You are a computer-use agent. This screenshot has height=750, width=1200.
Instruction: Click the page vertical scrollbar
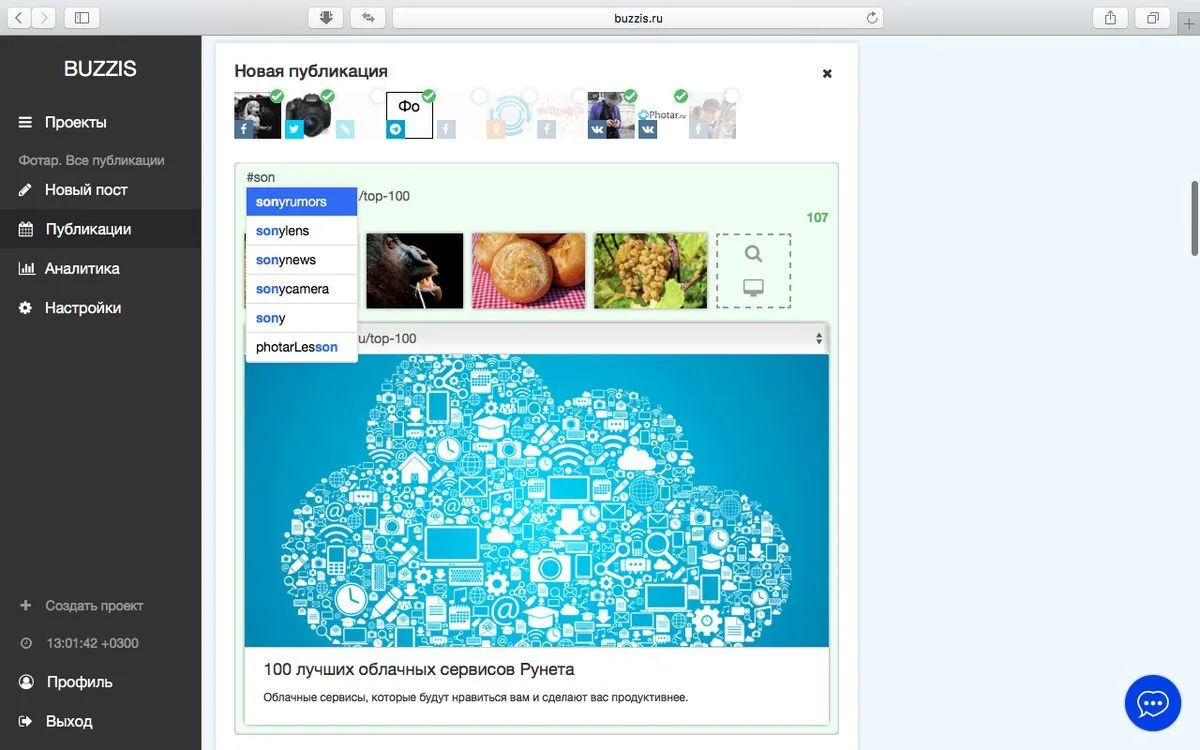click(x=1194, y=218)
